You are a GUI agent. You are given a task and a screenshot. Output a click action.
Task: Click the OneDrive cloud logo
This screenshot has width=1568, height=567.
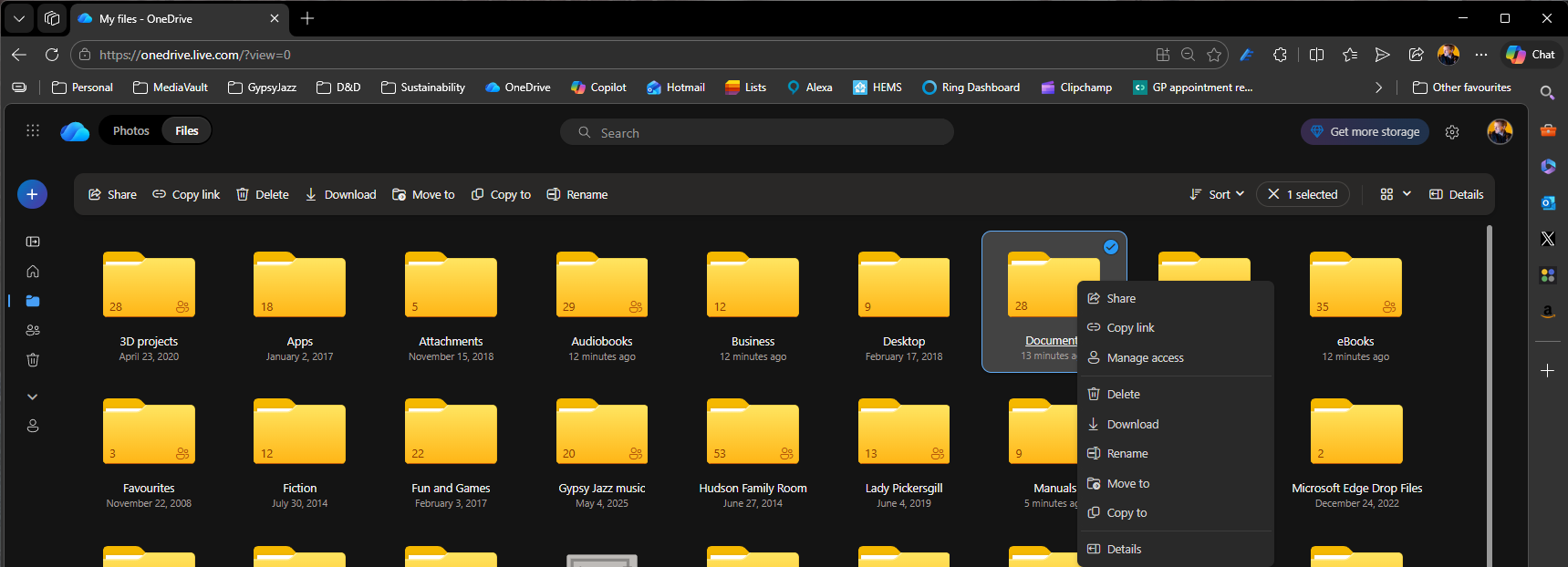75,131
